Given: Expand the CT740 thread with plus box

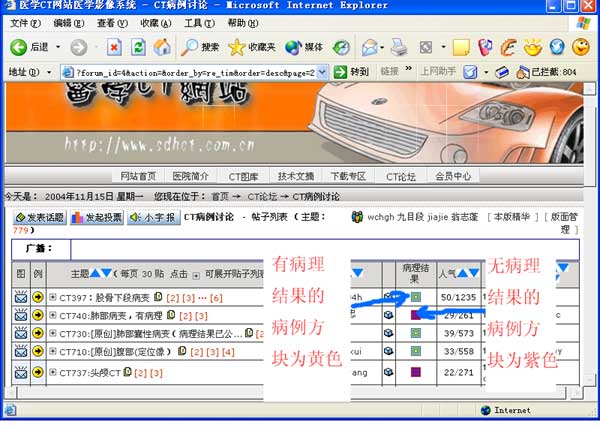Looking at the screenshot, I should 53,315.
